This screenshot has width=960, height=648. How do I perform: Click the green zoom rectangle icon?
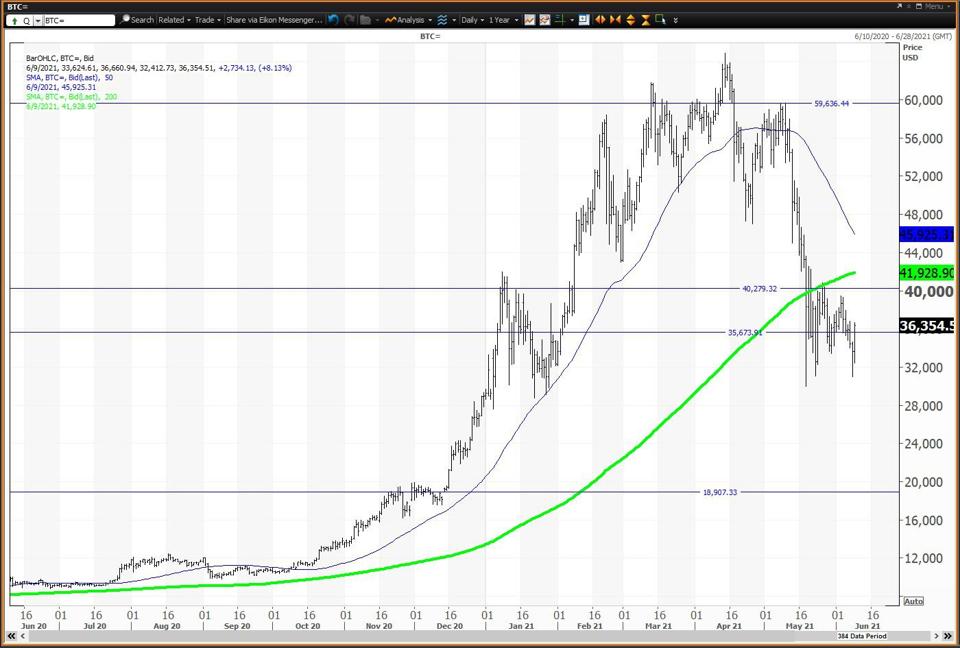pos(659,19)
